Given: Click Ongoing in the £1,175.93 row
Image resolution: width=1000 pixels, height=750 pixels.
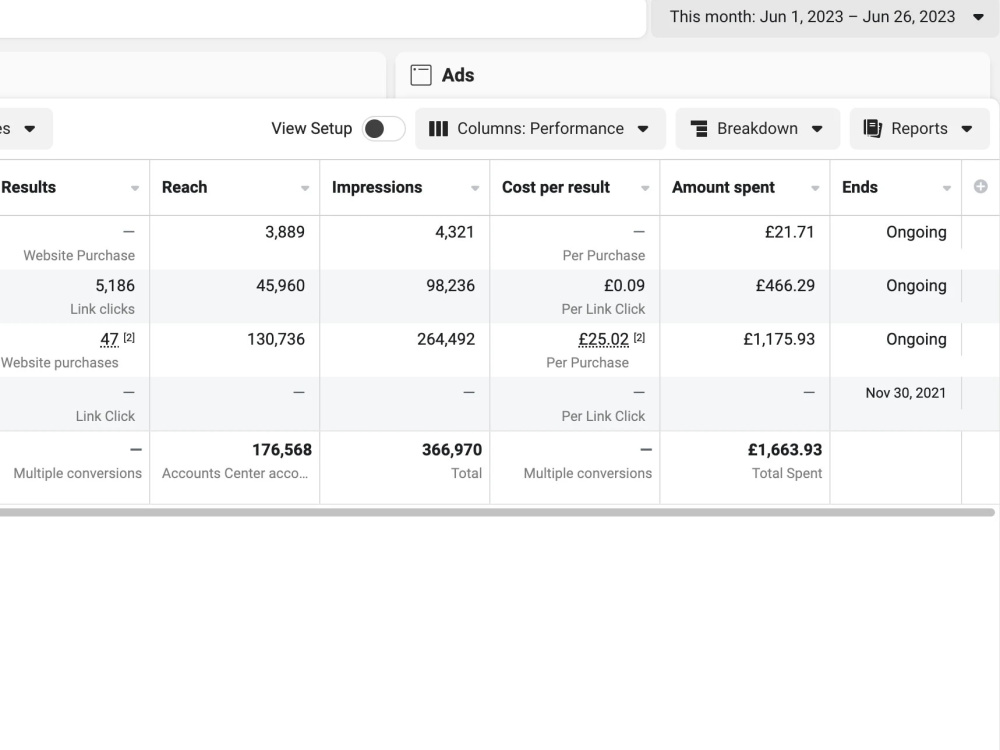Looking at the screenshot, I should [x=916, y=339].
